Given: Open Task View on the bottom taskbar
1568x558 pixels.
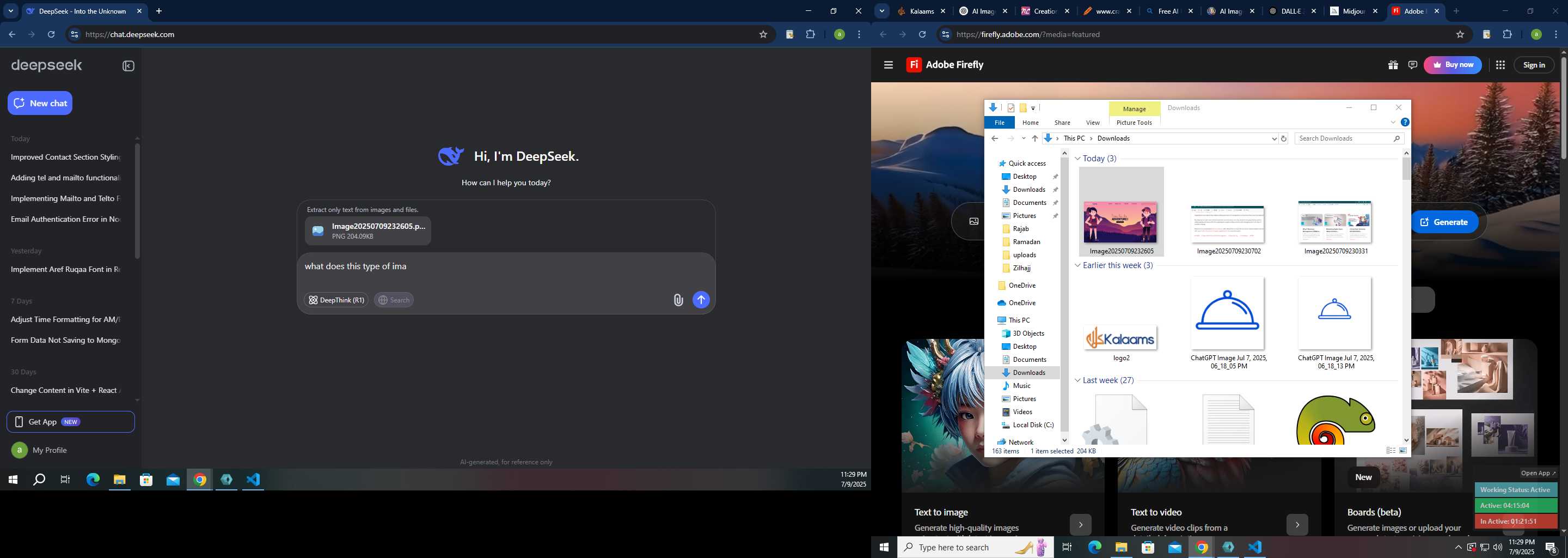Looking at the screenshot, I should 1067,547.
